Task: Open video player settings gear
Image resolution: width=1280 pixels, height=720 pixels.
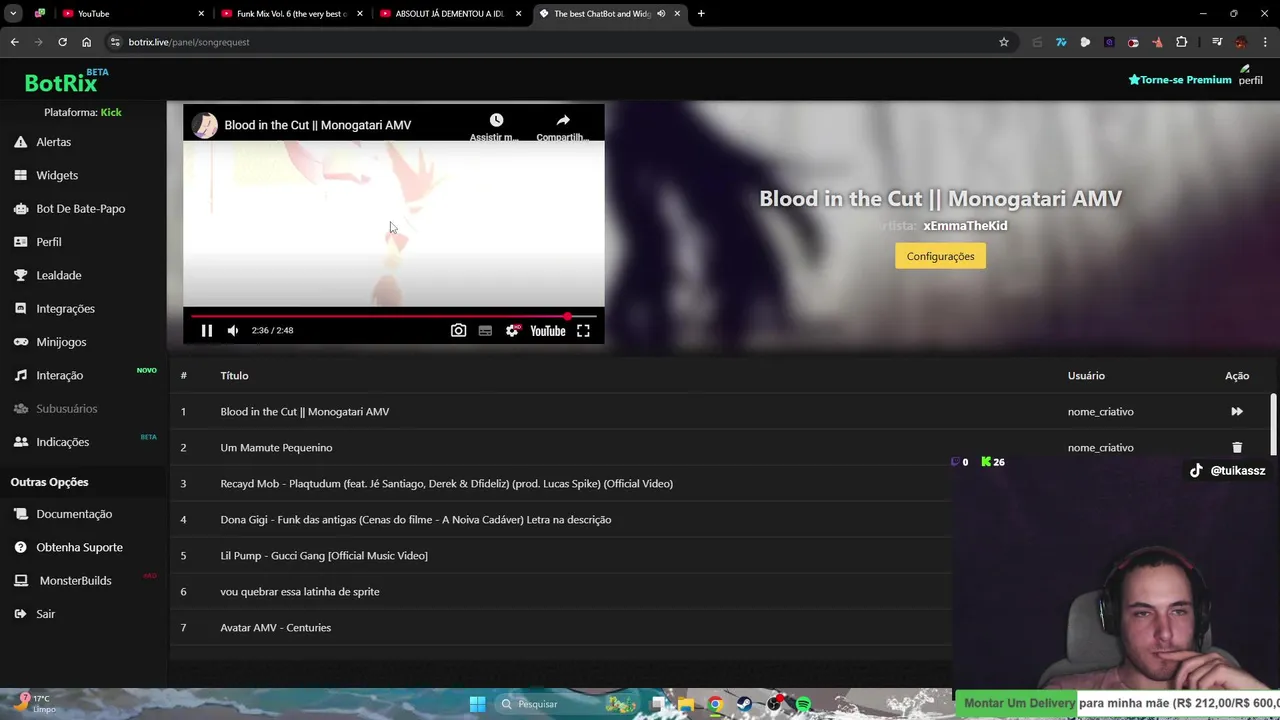Action: coord(512,330)
